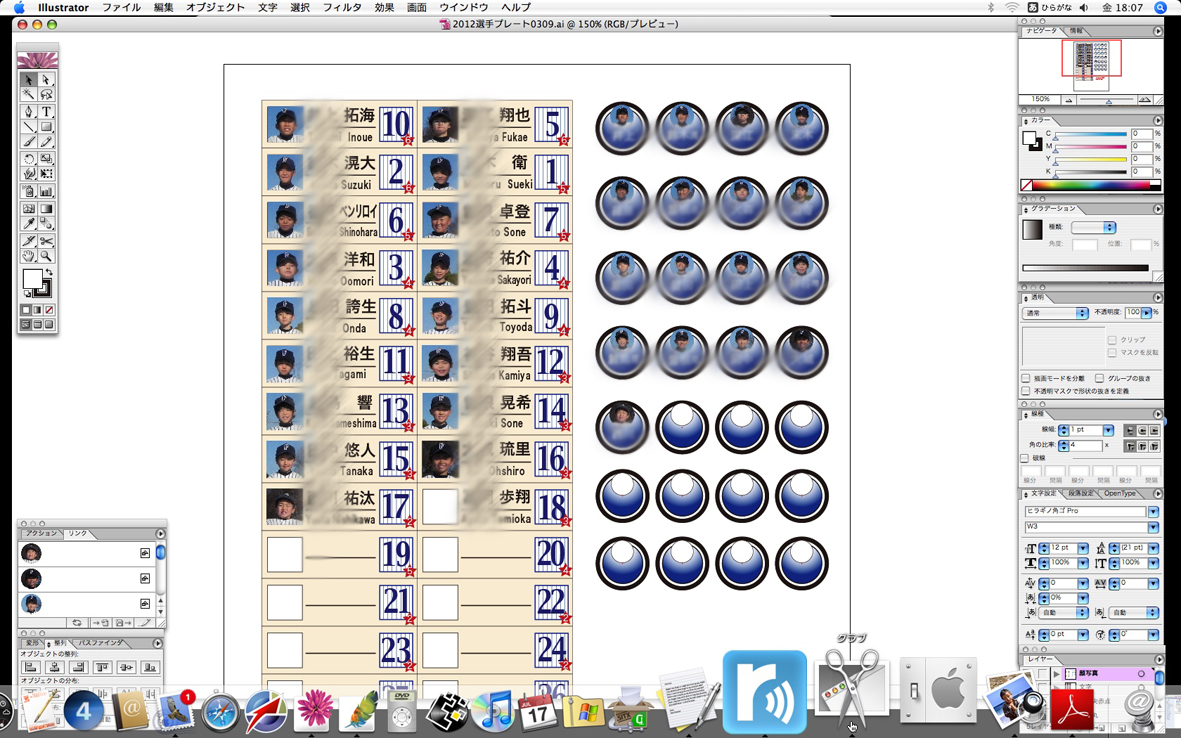Switch to the OpenType tab

pyautogui.click(x=1119, y=494)
